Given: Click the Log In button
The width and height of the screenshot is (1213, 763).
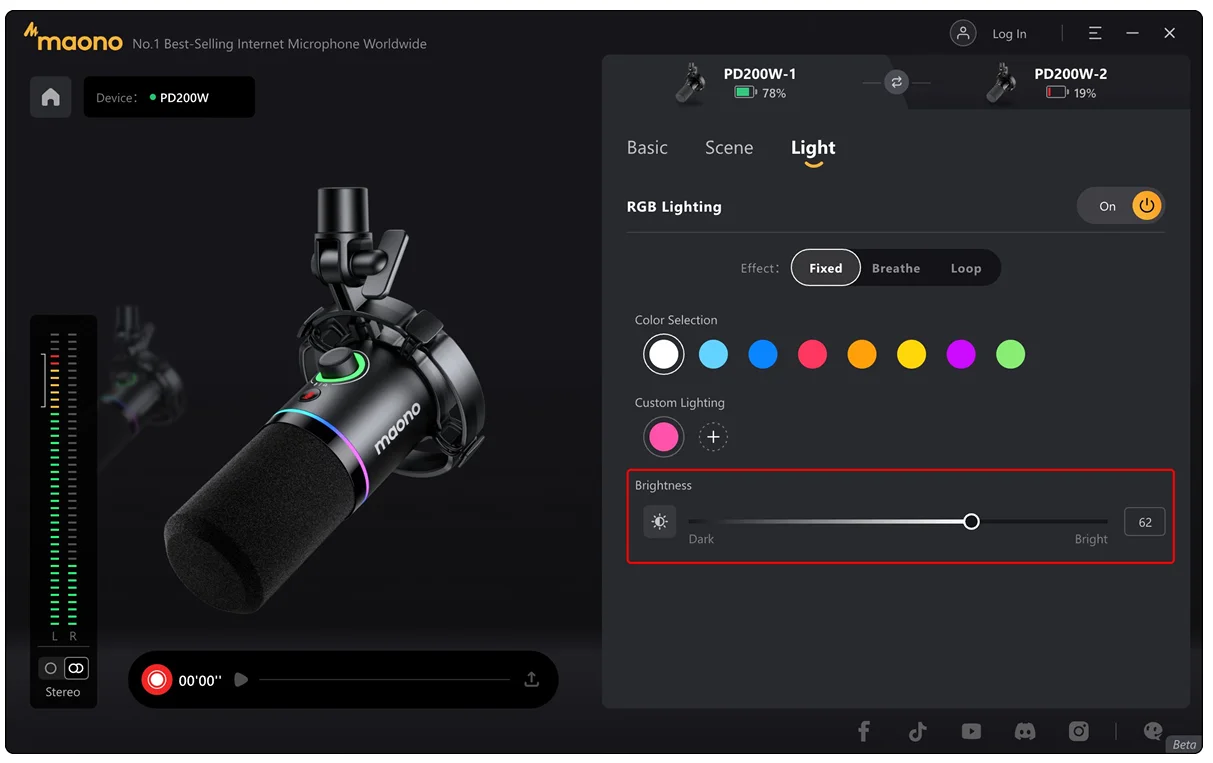Looking at the screenshot, I should 1009,33.
